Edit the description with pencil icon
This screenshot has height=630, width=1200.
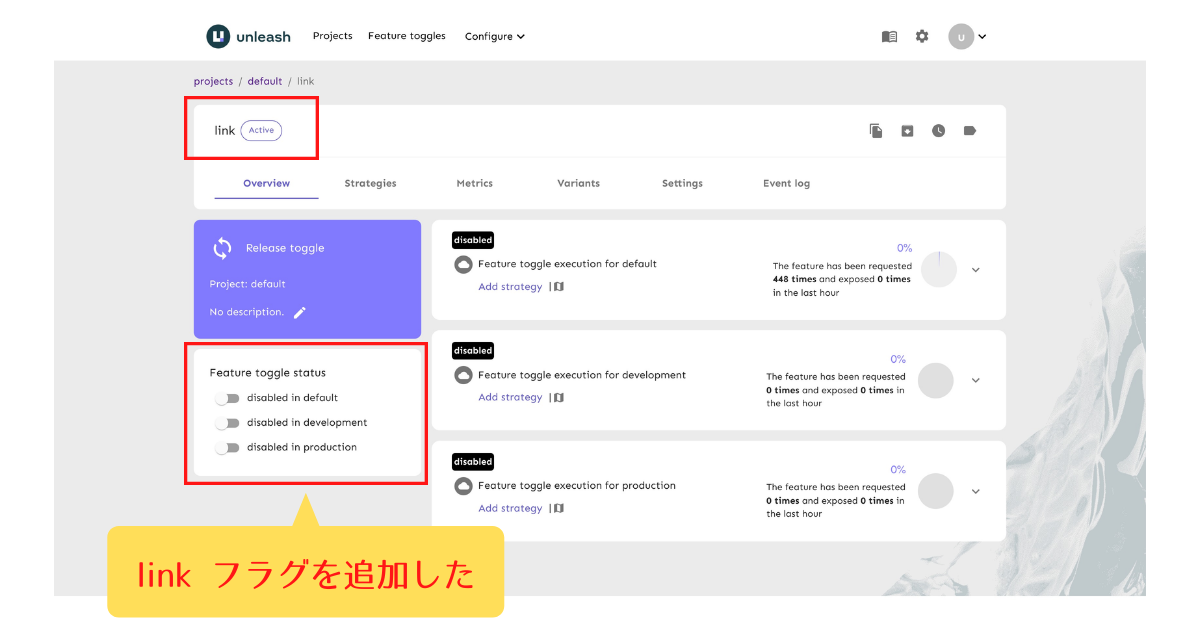pyautogui.click(x=299, y=312)
